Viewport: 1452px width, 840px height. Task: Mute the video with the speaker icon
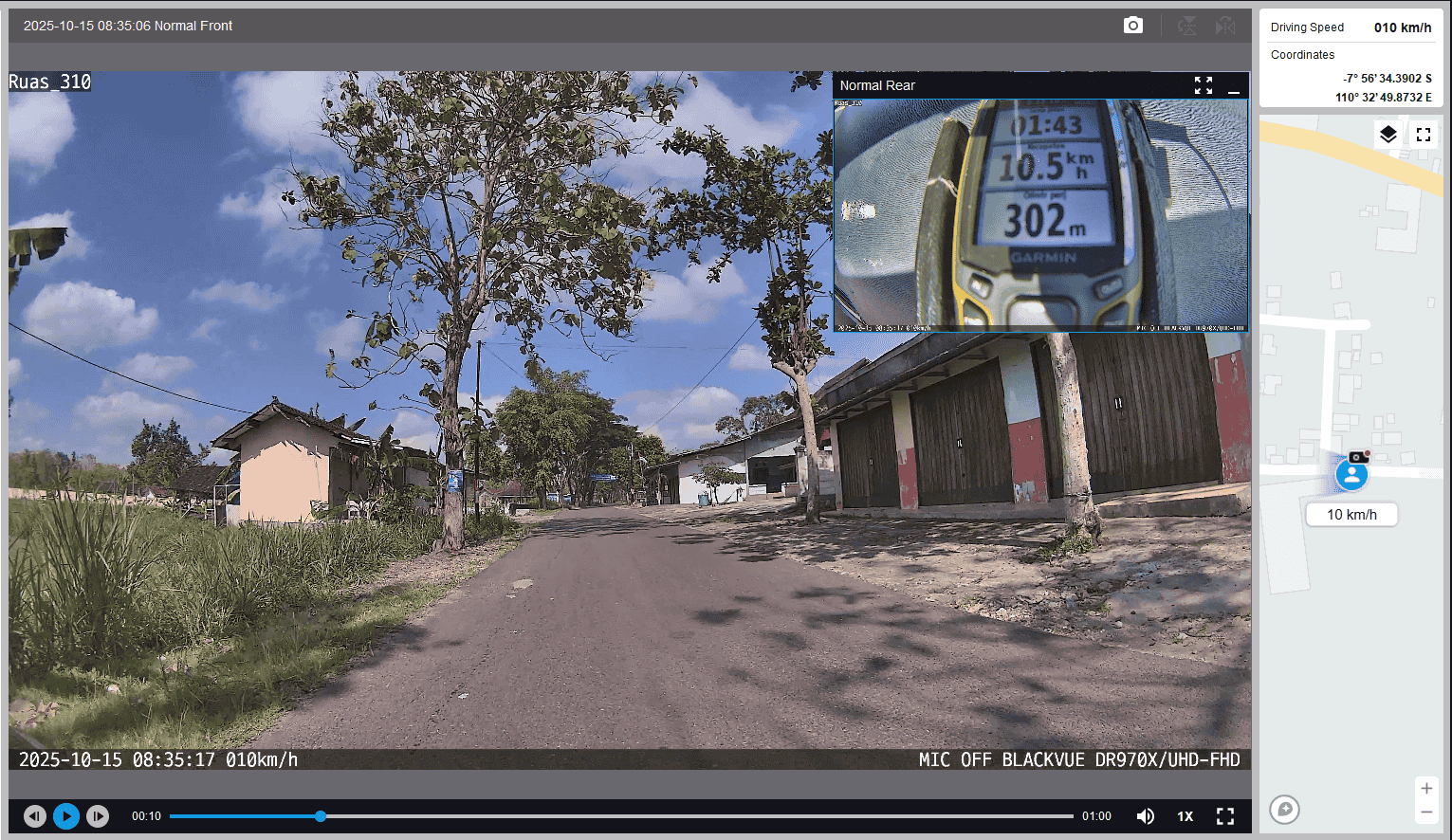click(x=1146, y=816)
